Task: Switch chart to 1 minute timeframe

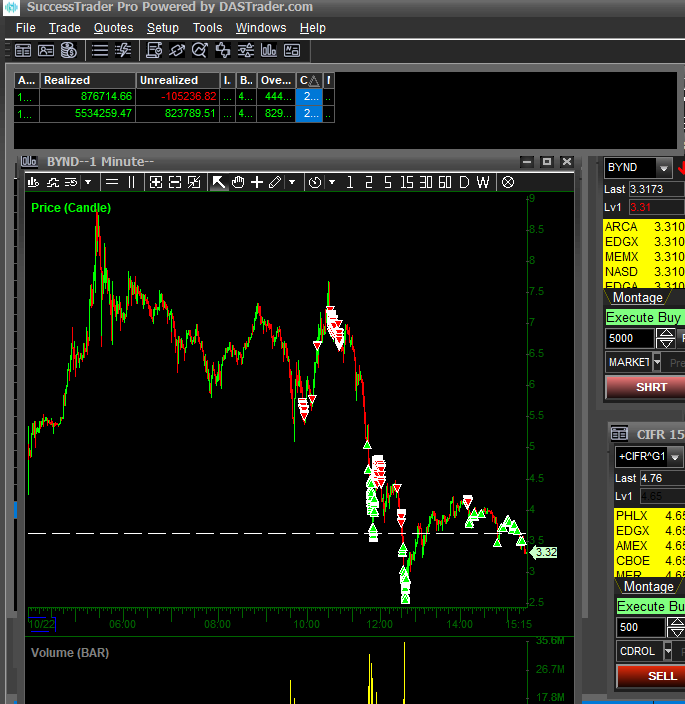Action: coord(350,182)
